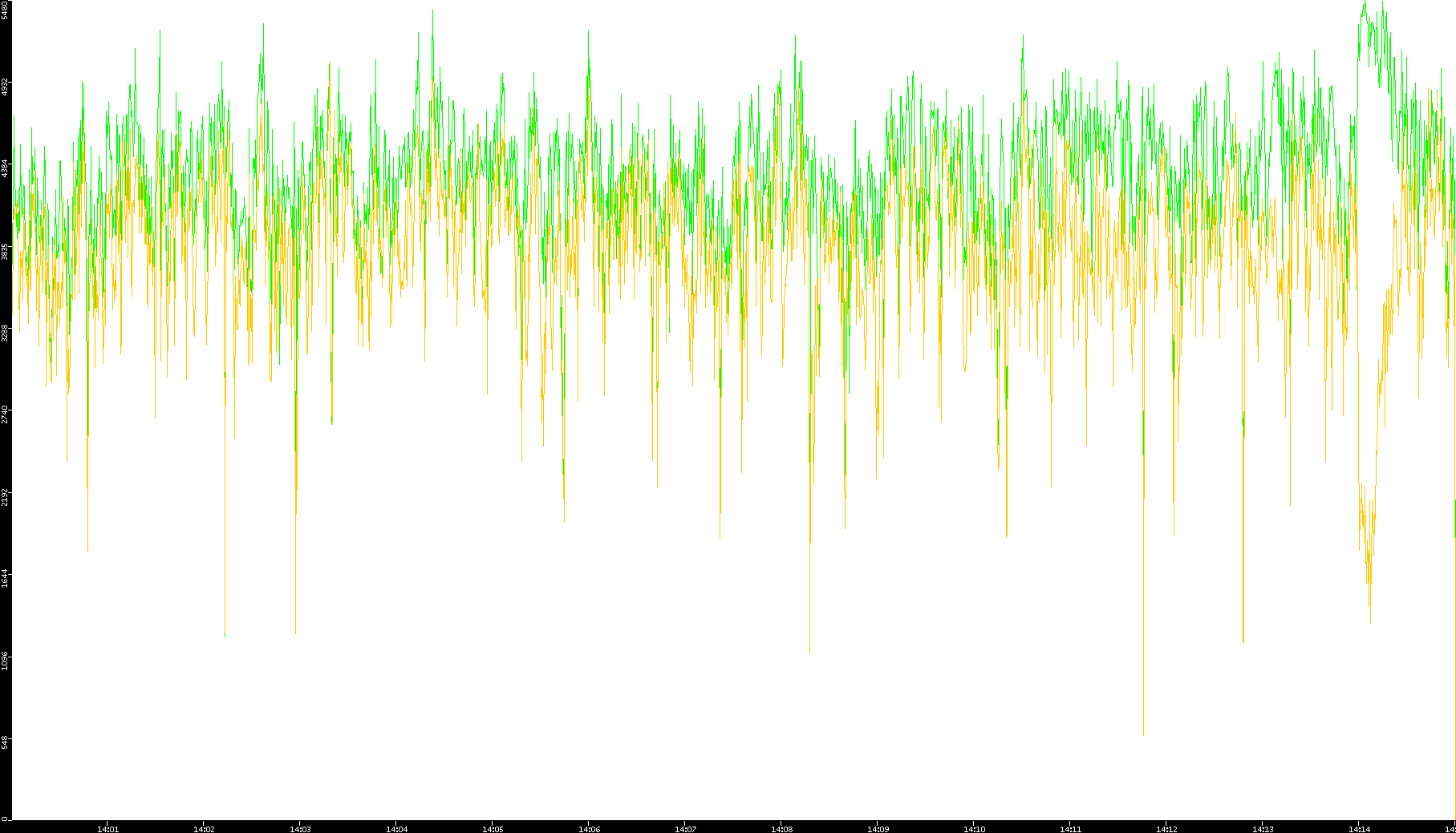Image resolution: width=1456 pixels, height=833 pixels.
Task: Select the orange spike bottom near 14:03
Action: click(x=295, y=631)
